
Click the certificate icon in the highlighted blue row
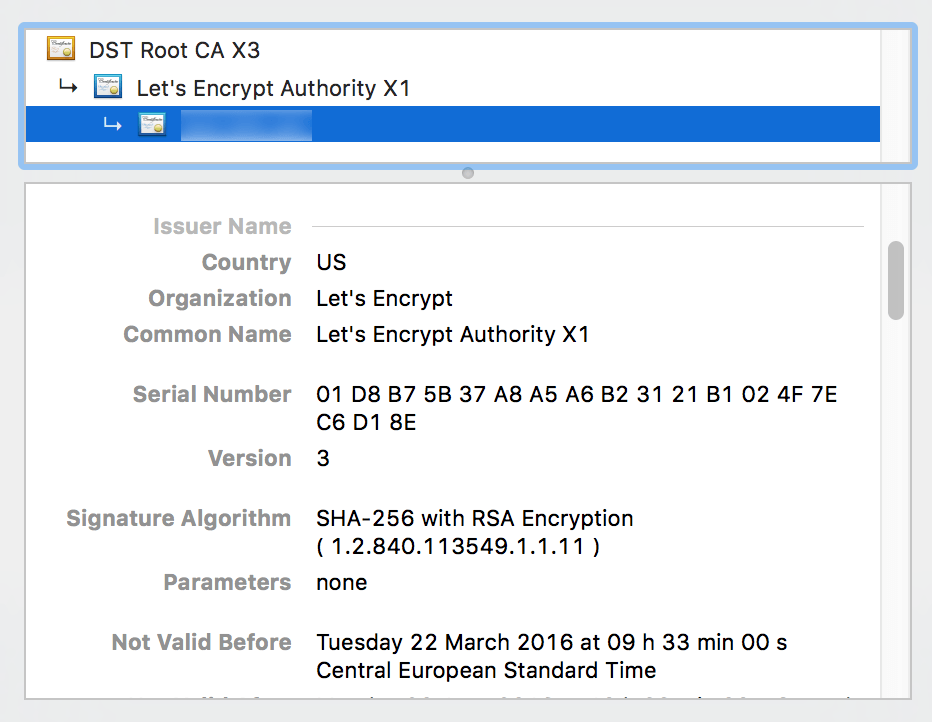pos(151,124)
